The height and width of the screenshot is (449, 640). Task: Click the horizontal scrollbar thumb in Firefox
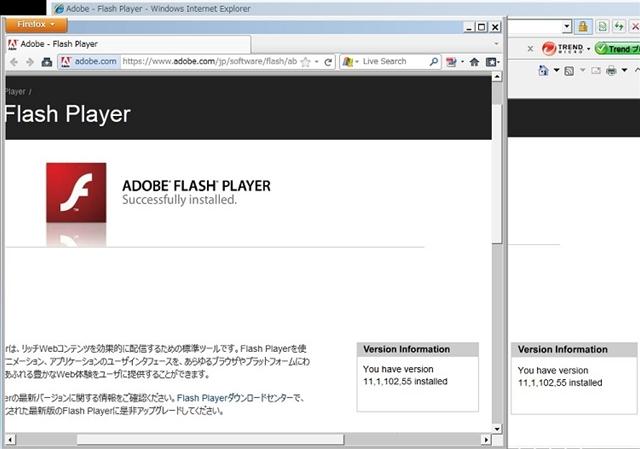pos(210,440)
